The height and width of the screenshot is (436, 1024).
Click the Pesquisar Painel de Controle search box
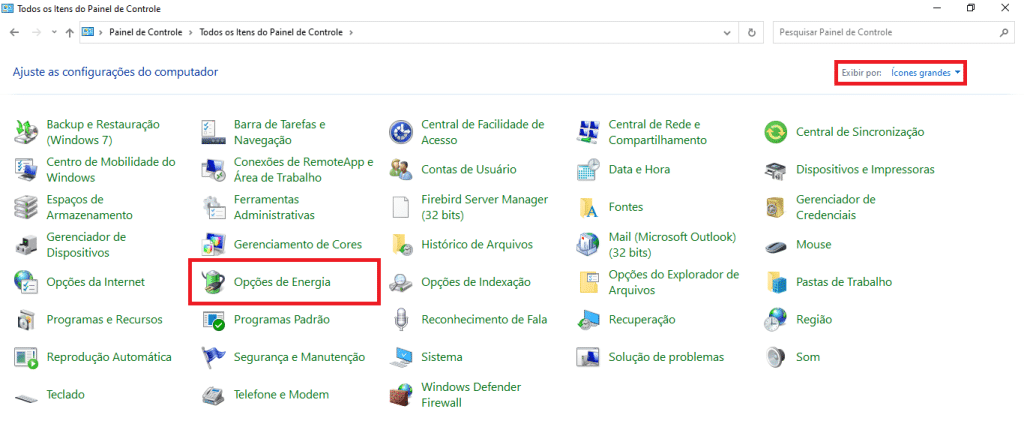click(x=885, y=33)
